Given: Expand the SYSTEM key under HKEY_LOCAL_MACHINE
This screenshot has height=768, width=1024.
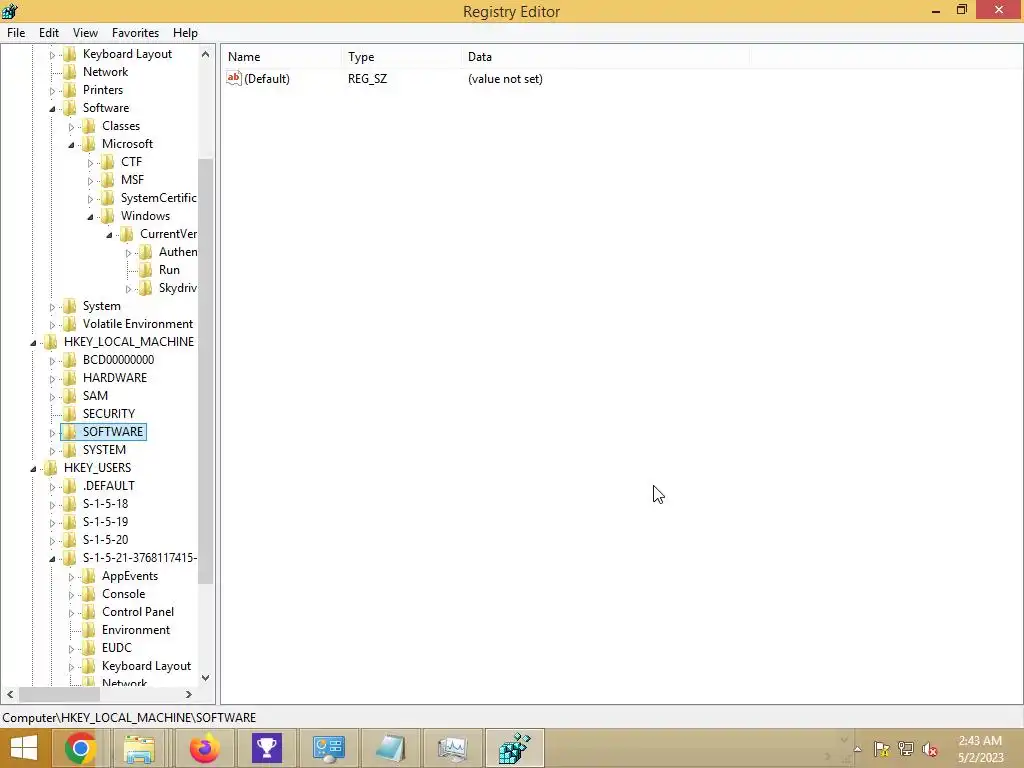Looking at the screenshot, I should pyautogui.click(x=52, y=451).
